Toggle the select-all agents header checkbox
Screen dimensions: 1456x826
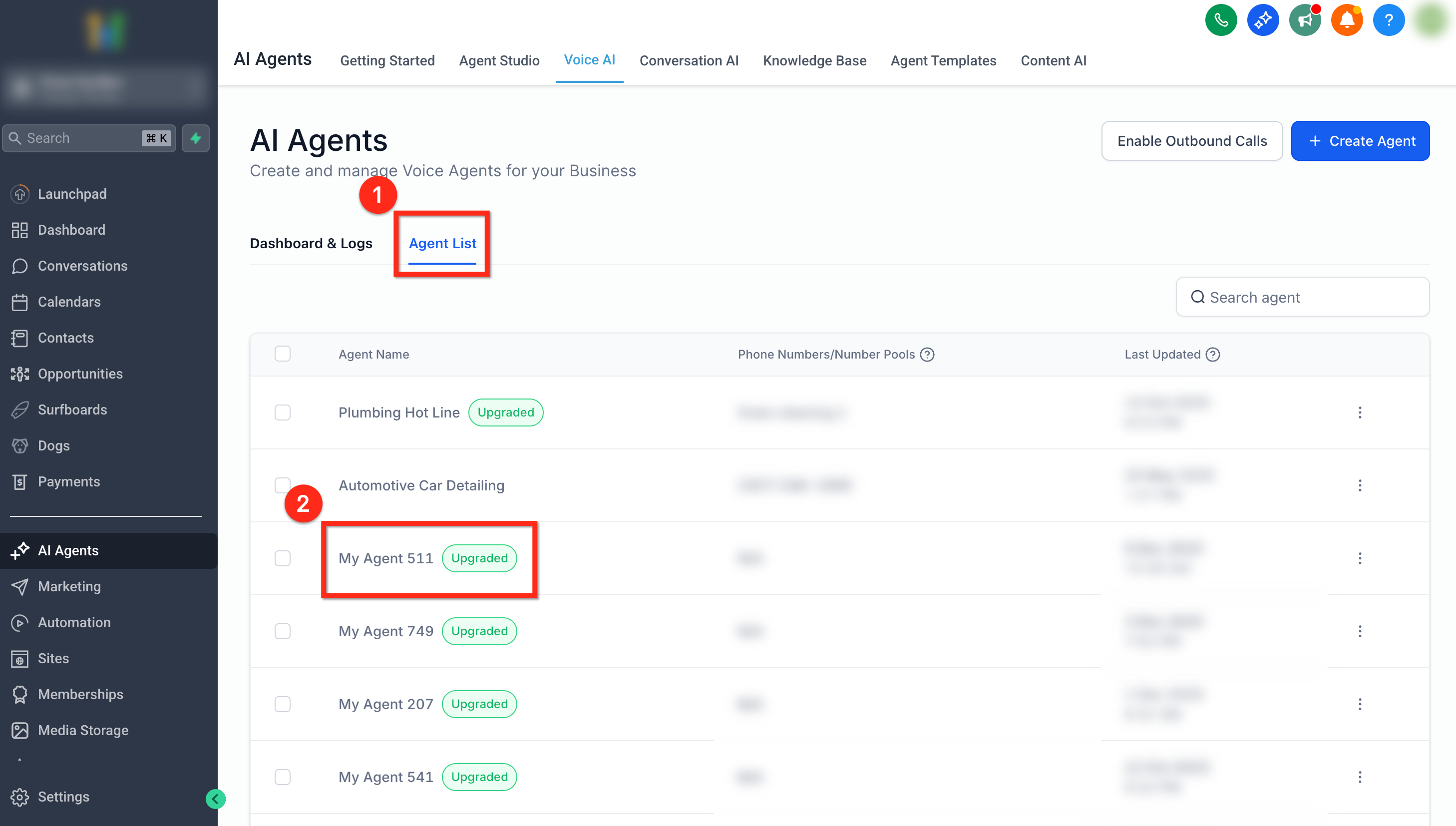(x=283, y=354)
